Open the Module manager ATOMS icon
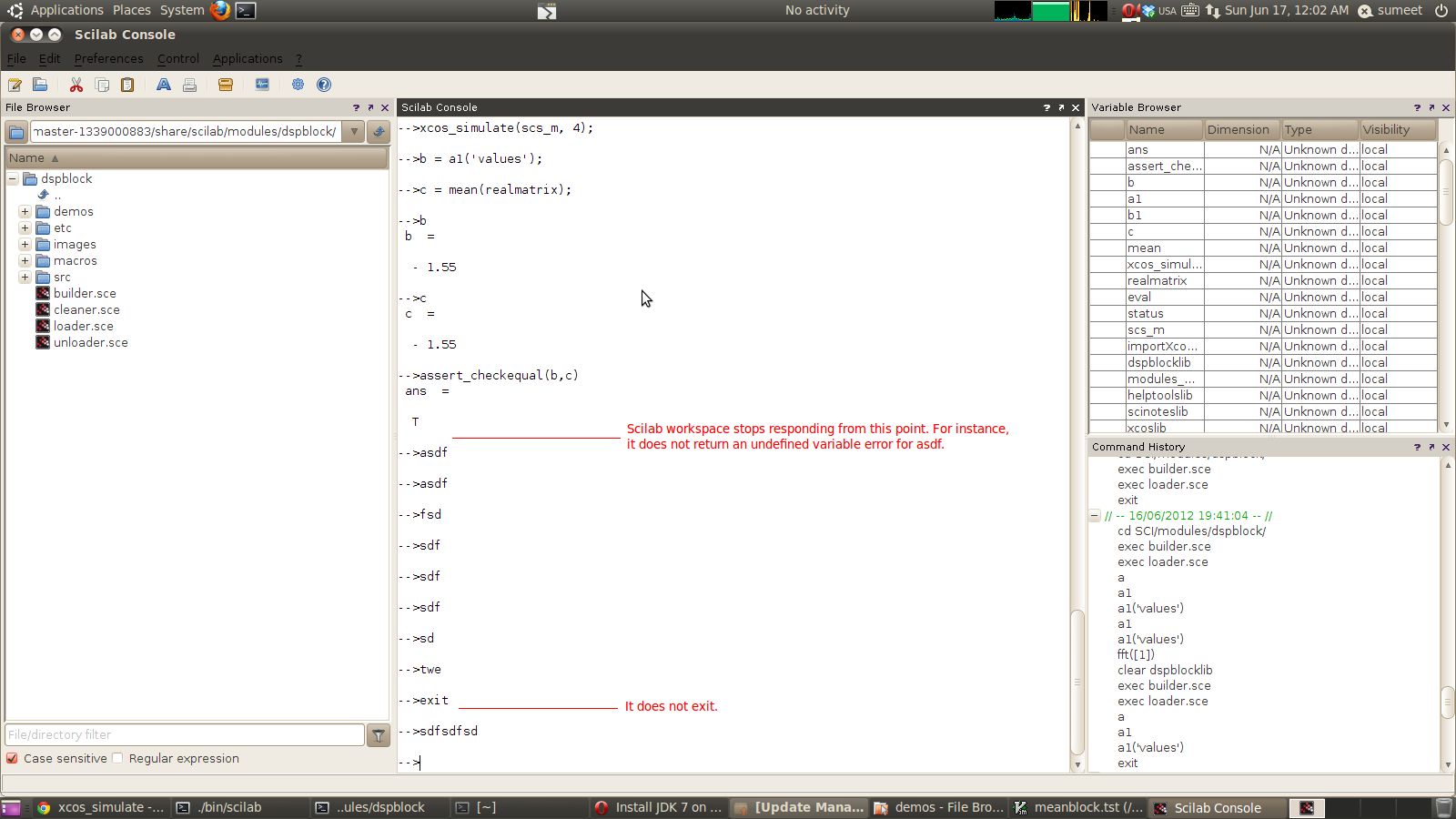 pyautogui.click(x=226, y=85)
